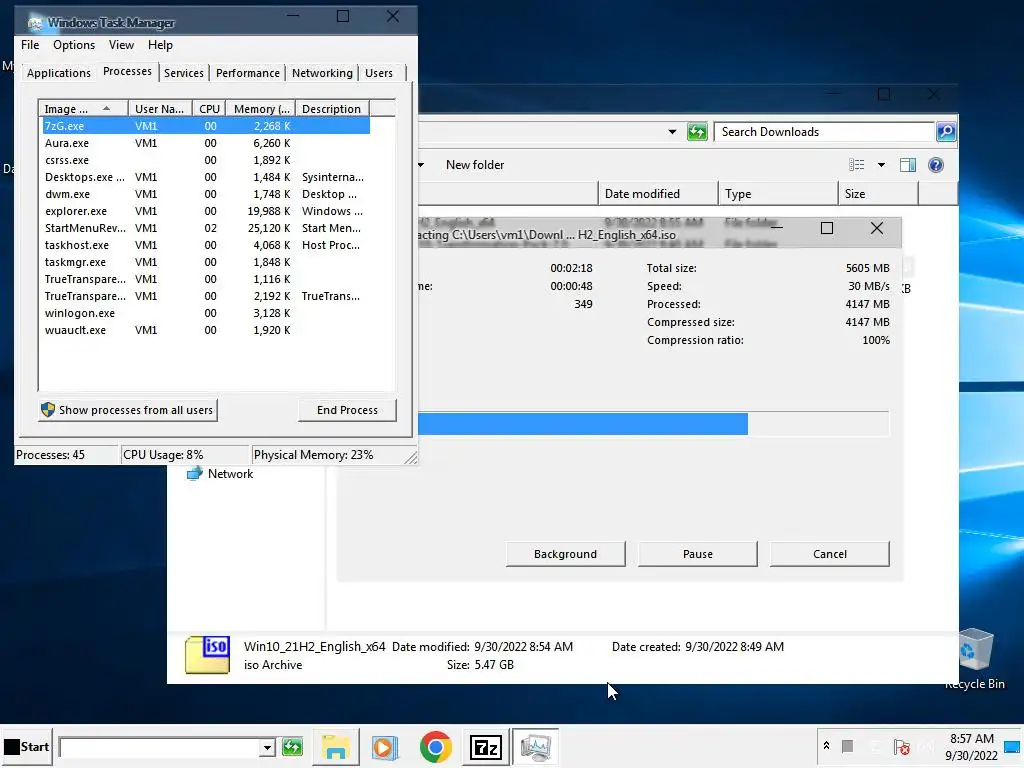
Task: Sort files by Size column
Action: [x=878, y=194]
